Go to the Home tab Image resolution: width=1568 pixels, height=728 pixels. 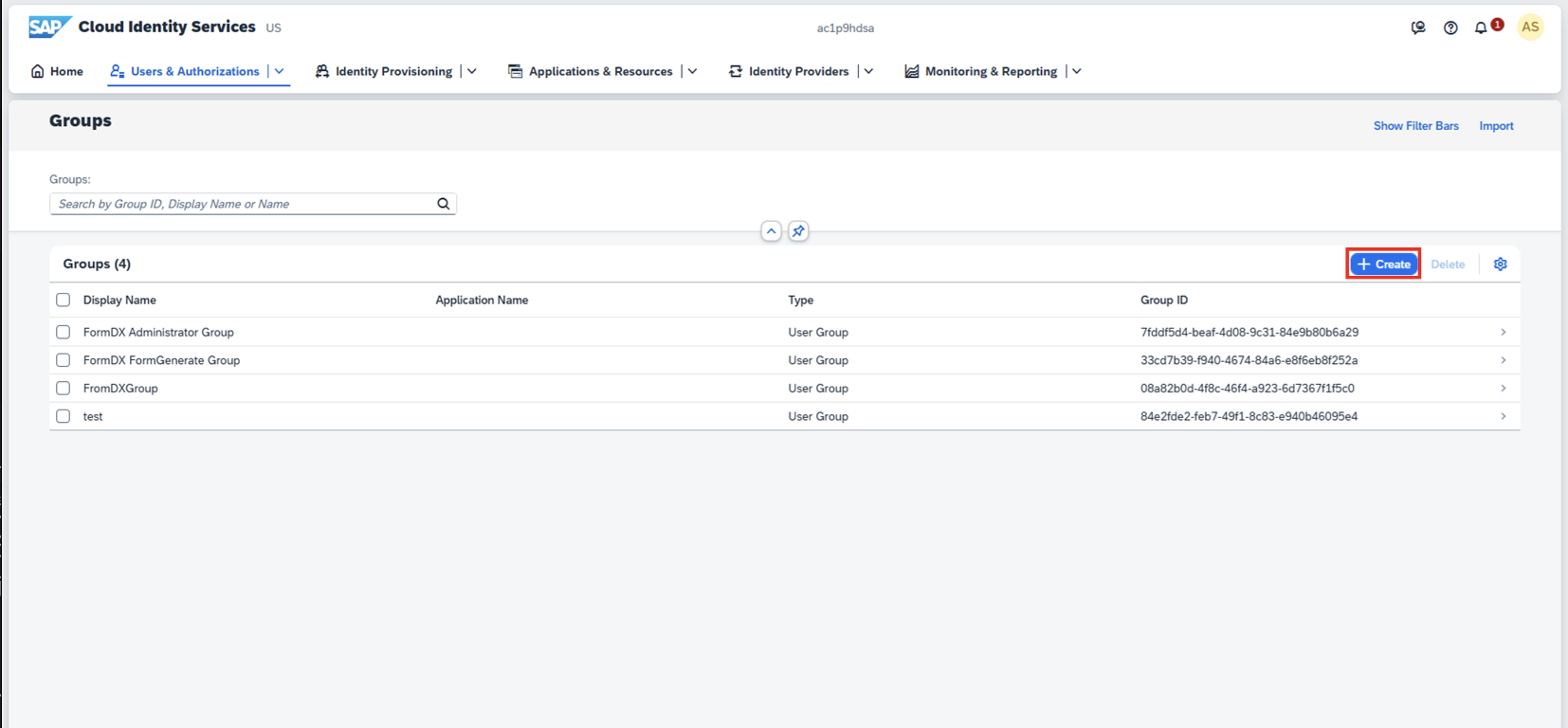tap(57, 71)
